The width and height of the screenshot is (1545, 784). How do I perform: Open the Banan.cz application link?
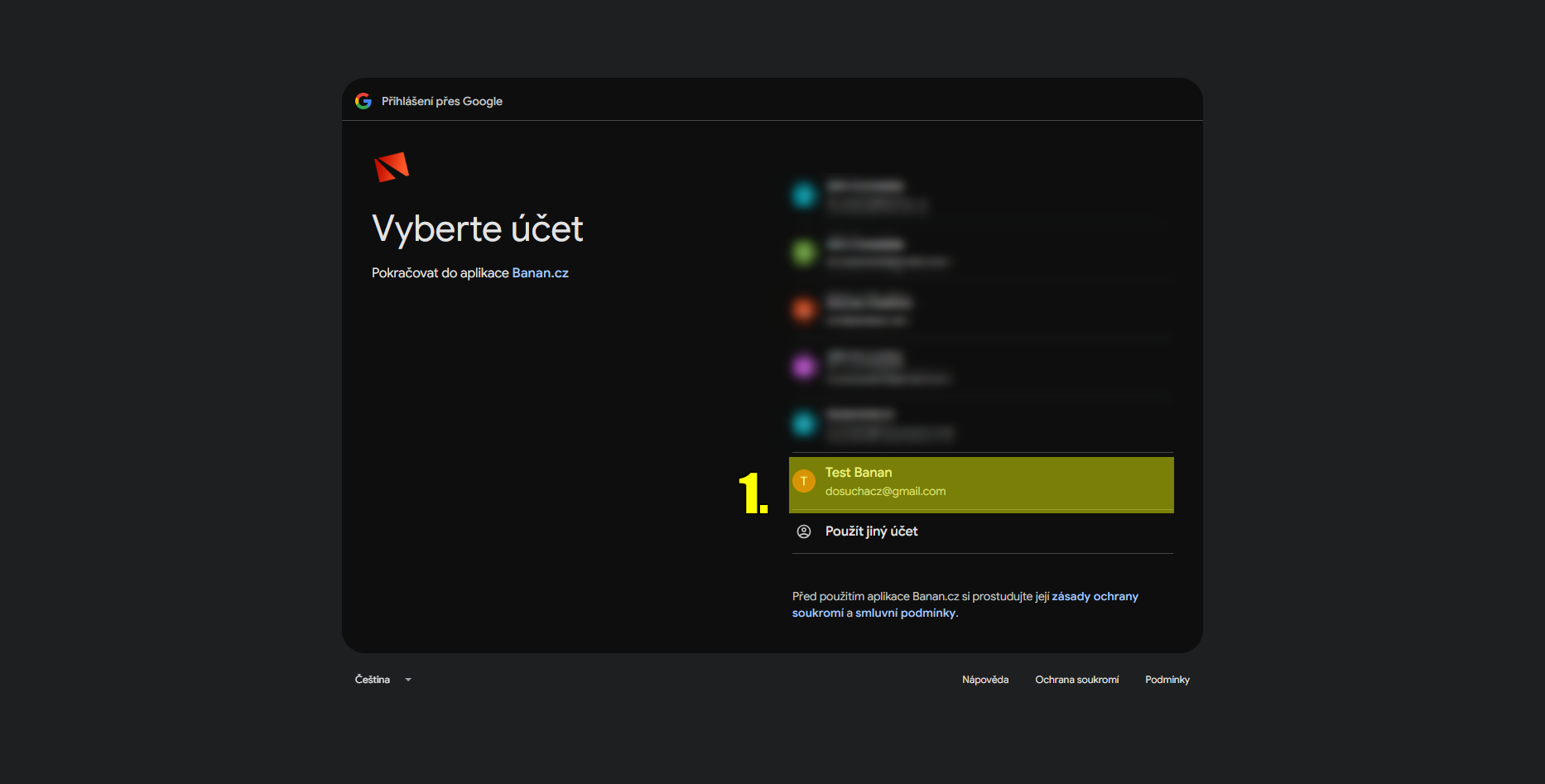[540, 273]
